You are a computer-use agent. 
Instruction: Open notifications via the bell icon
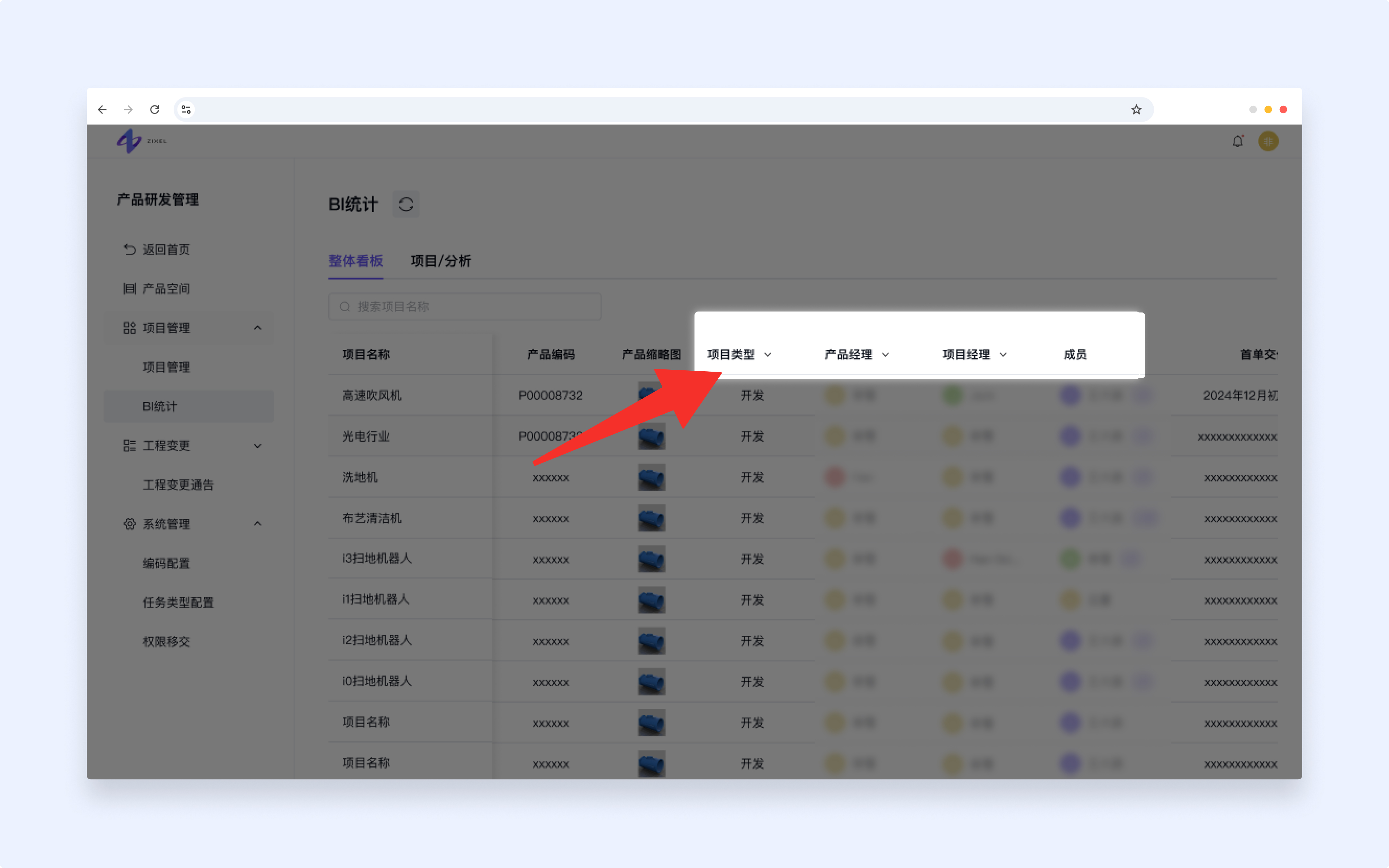(x=1238, y=141)
